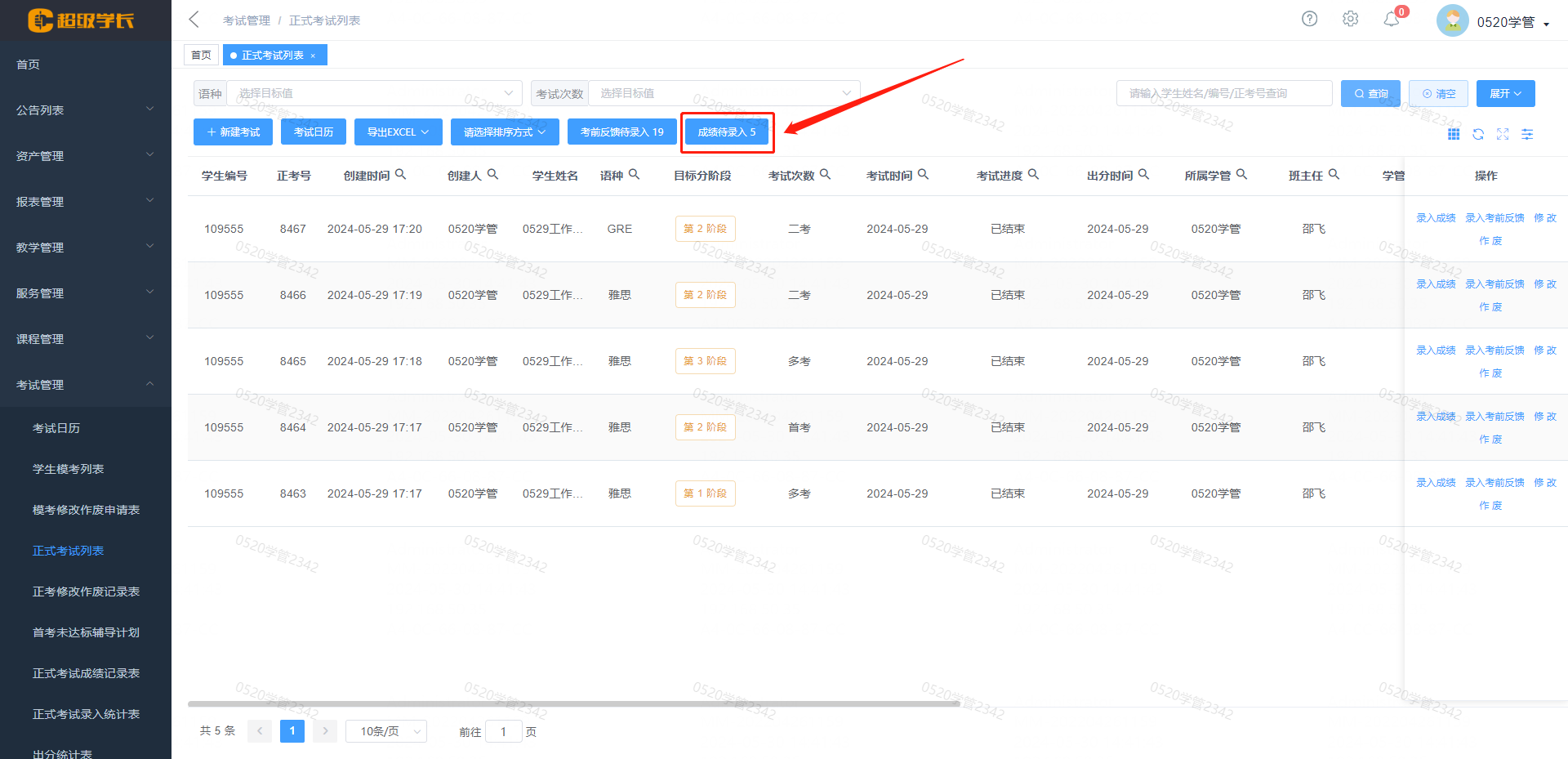Toggle fullscreen with the expand icon

pyautogui.click(x=1503, y=134)
